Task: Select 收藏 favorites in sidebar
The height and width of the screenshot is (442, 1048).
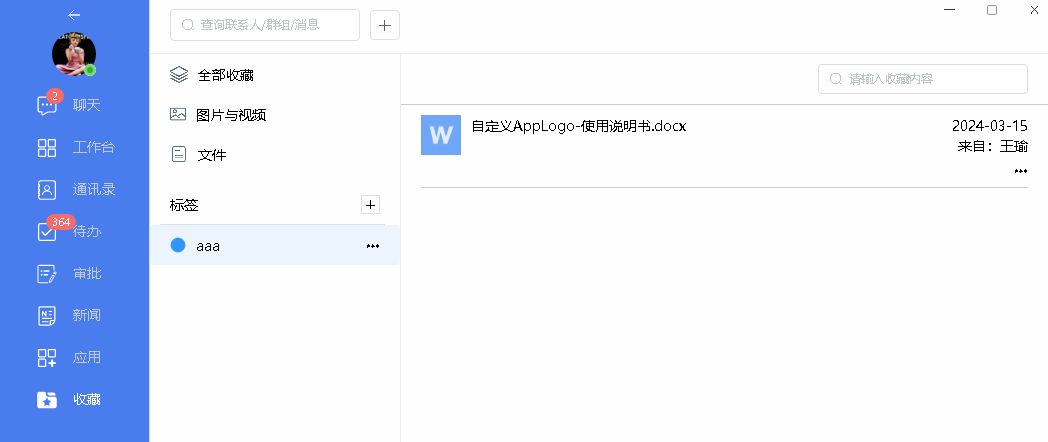Action: click(74, 399)
